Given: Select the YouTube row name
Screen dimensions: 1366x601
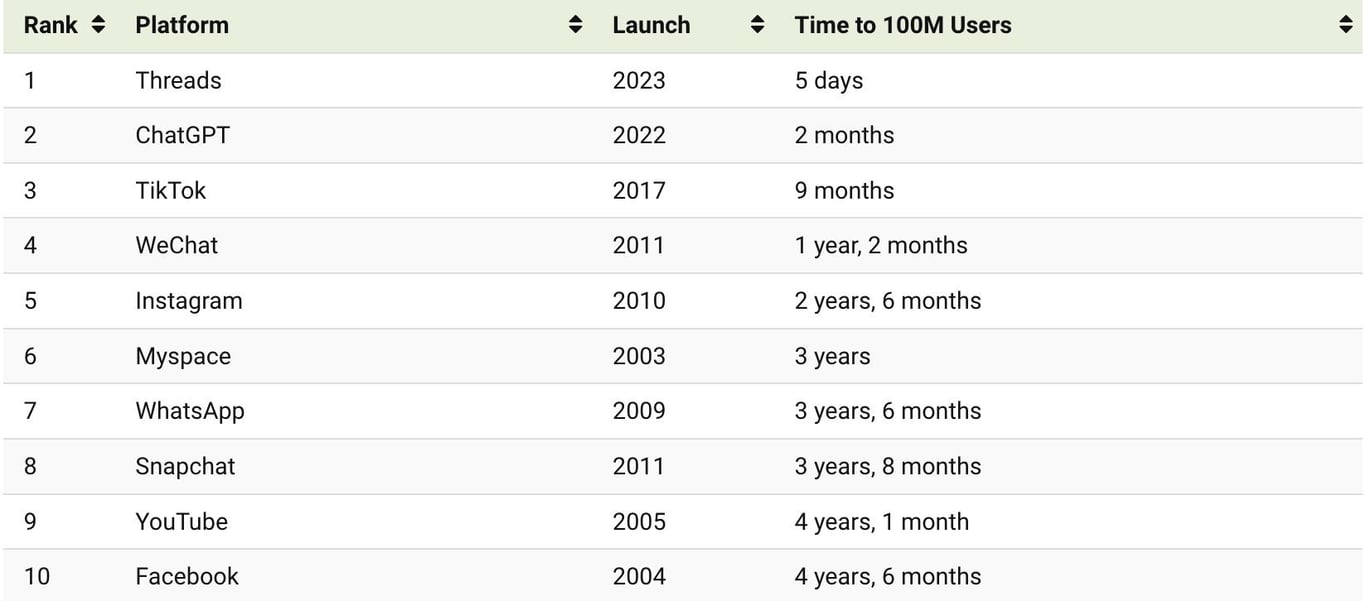Looking at the screenshot, I should [x=182, y=521].
